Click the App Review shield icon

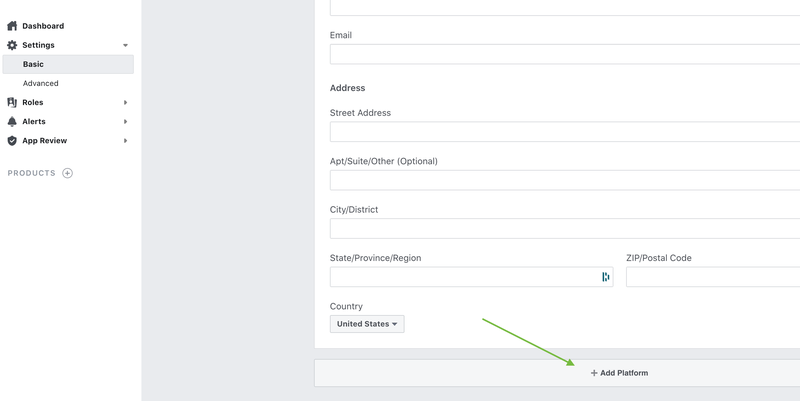pyautogui.click(x=12, y=141)
